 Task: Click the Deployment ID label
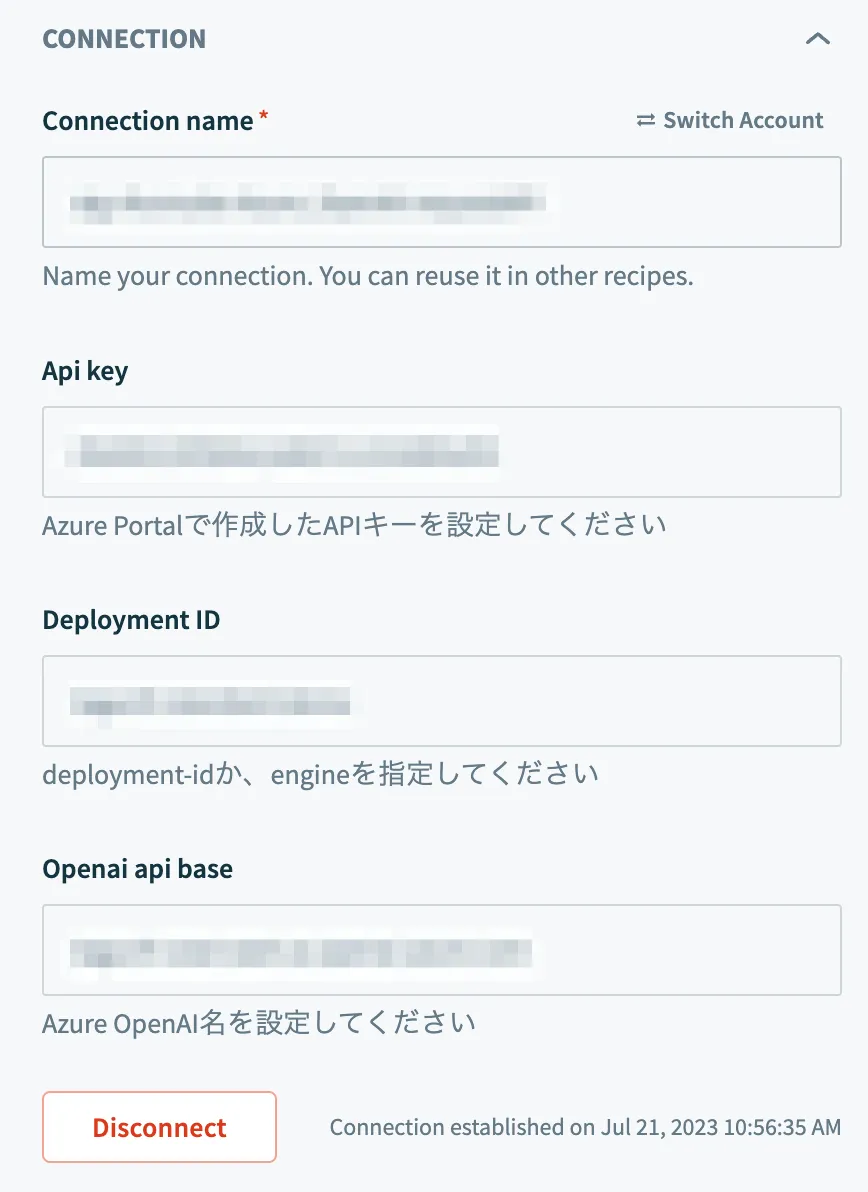[131, 620]
